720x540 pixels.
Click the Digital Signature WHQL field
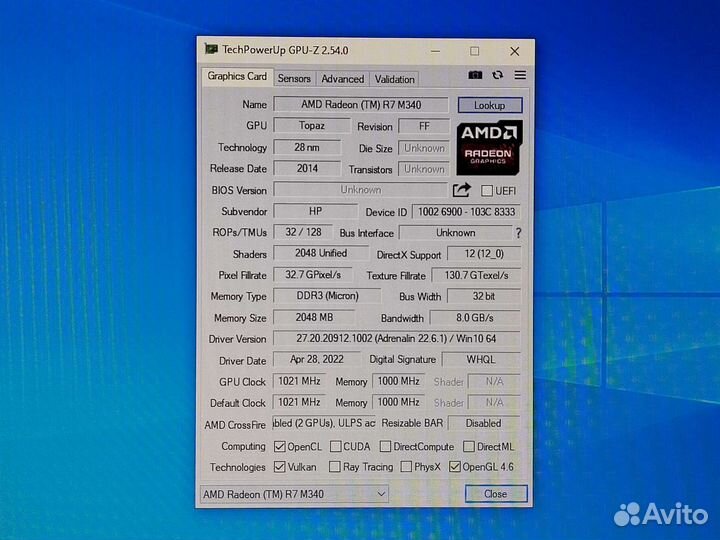pyautogui.click(x=481, y=360)
